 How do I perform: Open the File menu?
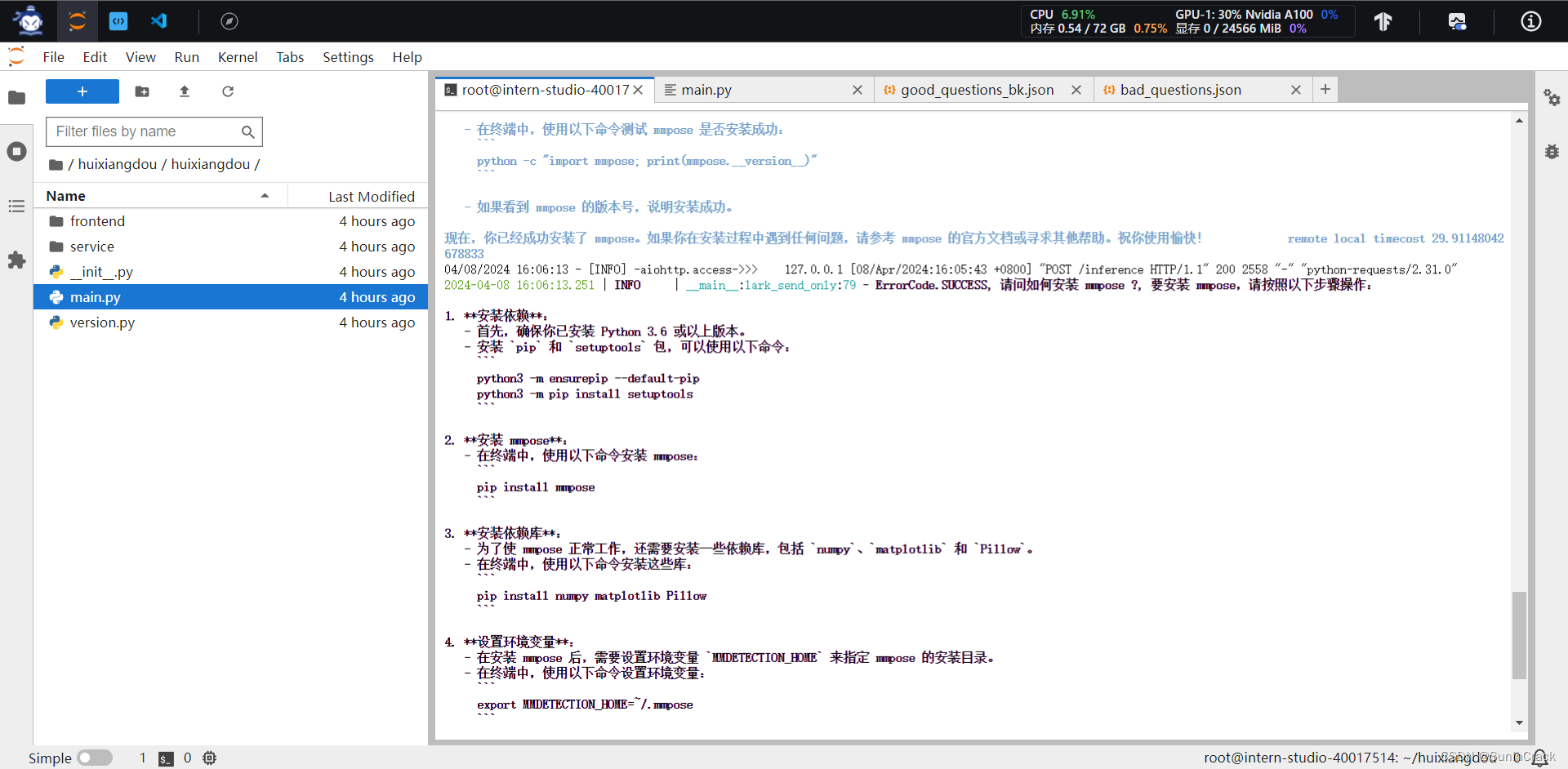coord(54,57)
